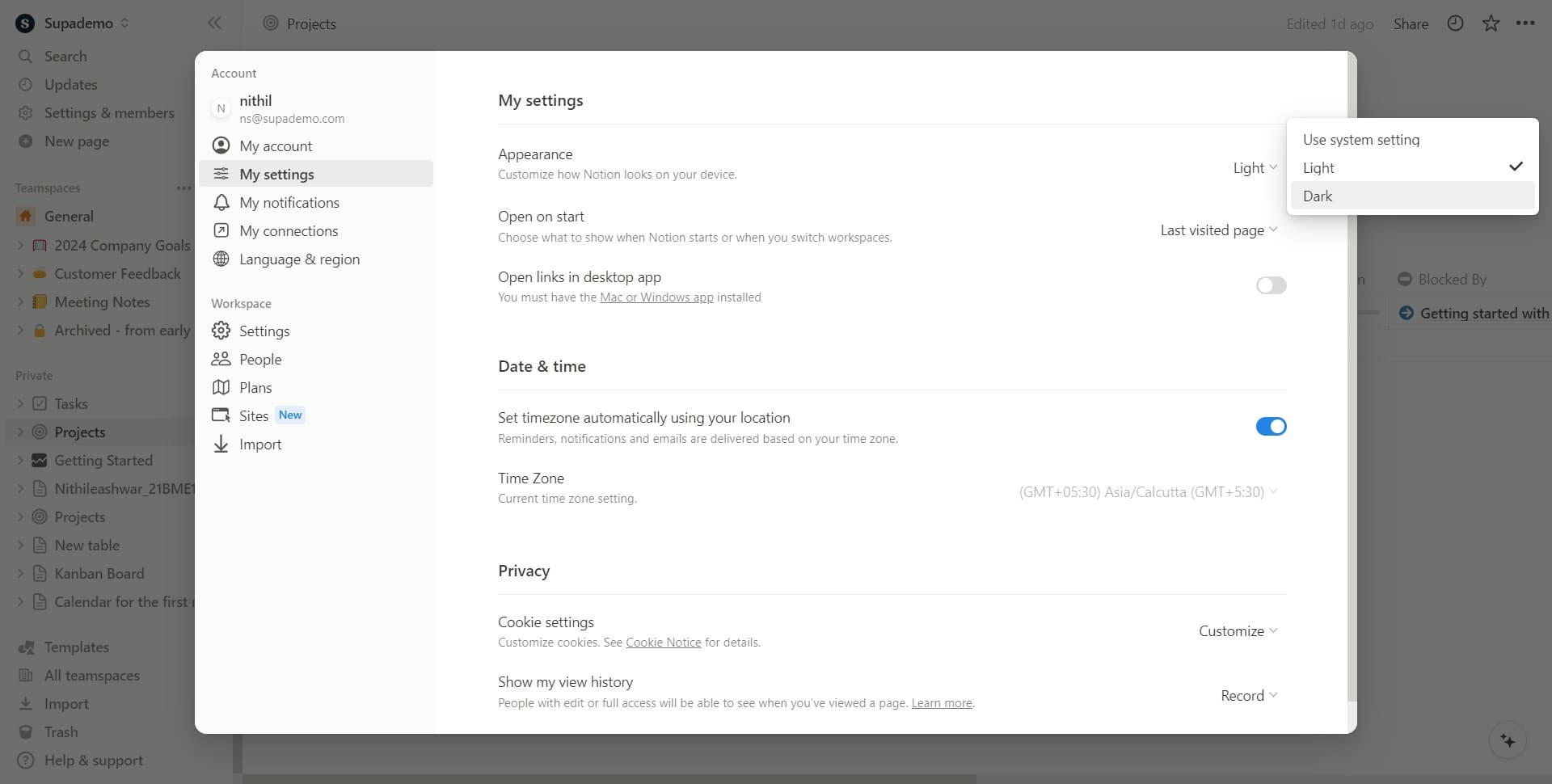Screen dimensions: 1552x784
Task: Toggle Open links in desktop app
Action: point(1271,285)
